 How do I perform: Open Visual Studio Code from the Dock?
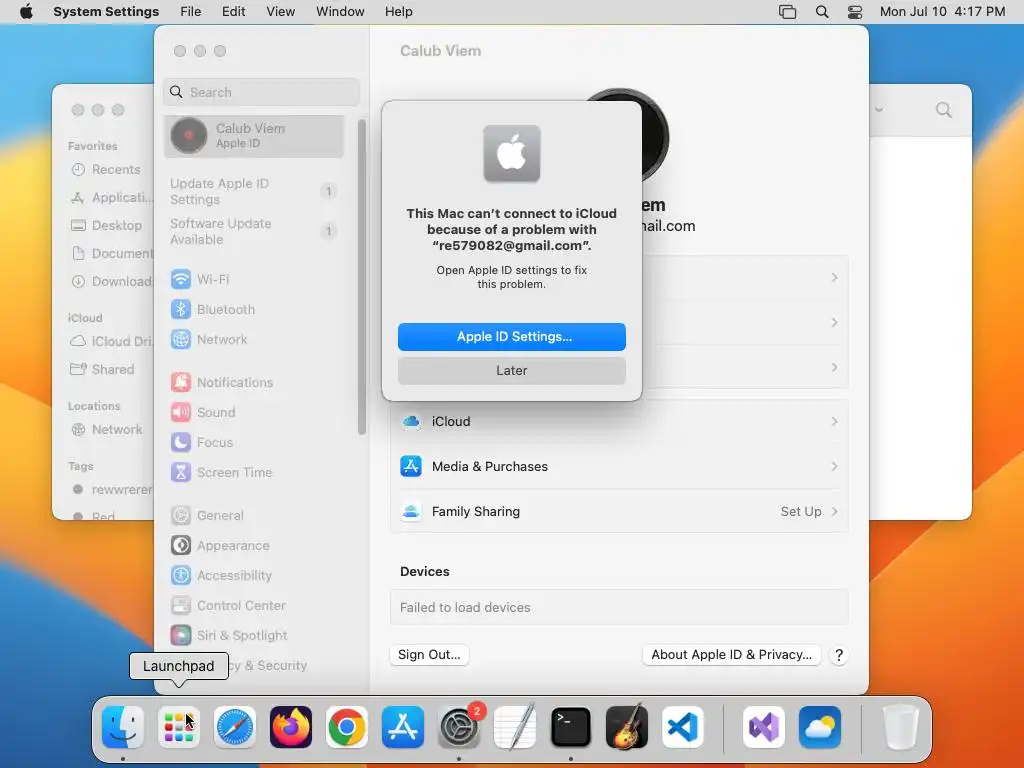682,727
